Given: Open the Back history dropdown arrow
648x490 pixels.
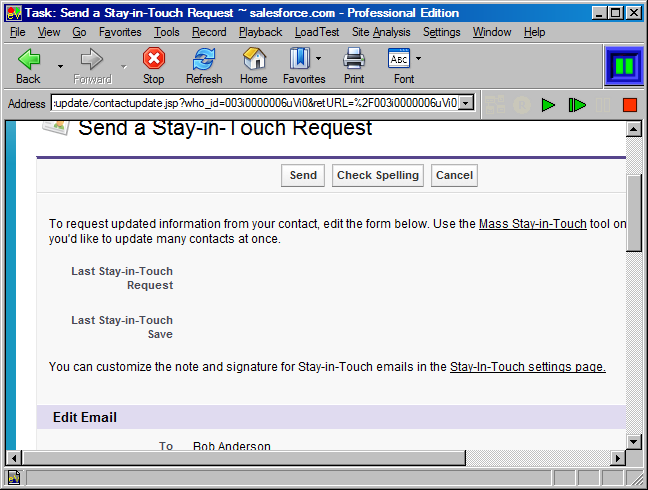Looking at the screenshot, I should [x=60, y=66].
